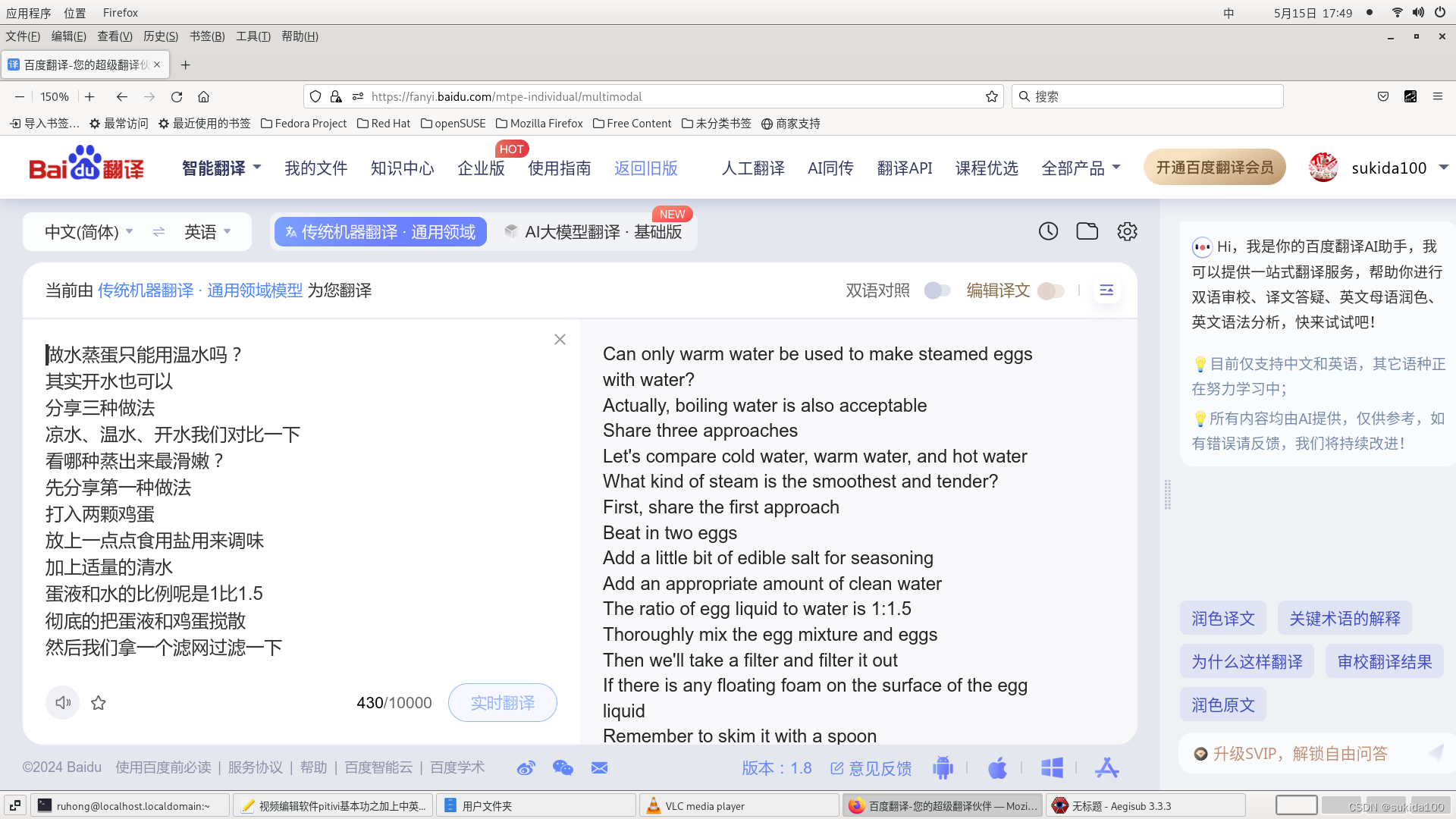Click 实时翻译 real-time translate button
This screenshot has height=819, width=1456.
(502, 703)
